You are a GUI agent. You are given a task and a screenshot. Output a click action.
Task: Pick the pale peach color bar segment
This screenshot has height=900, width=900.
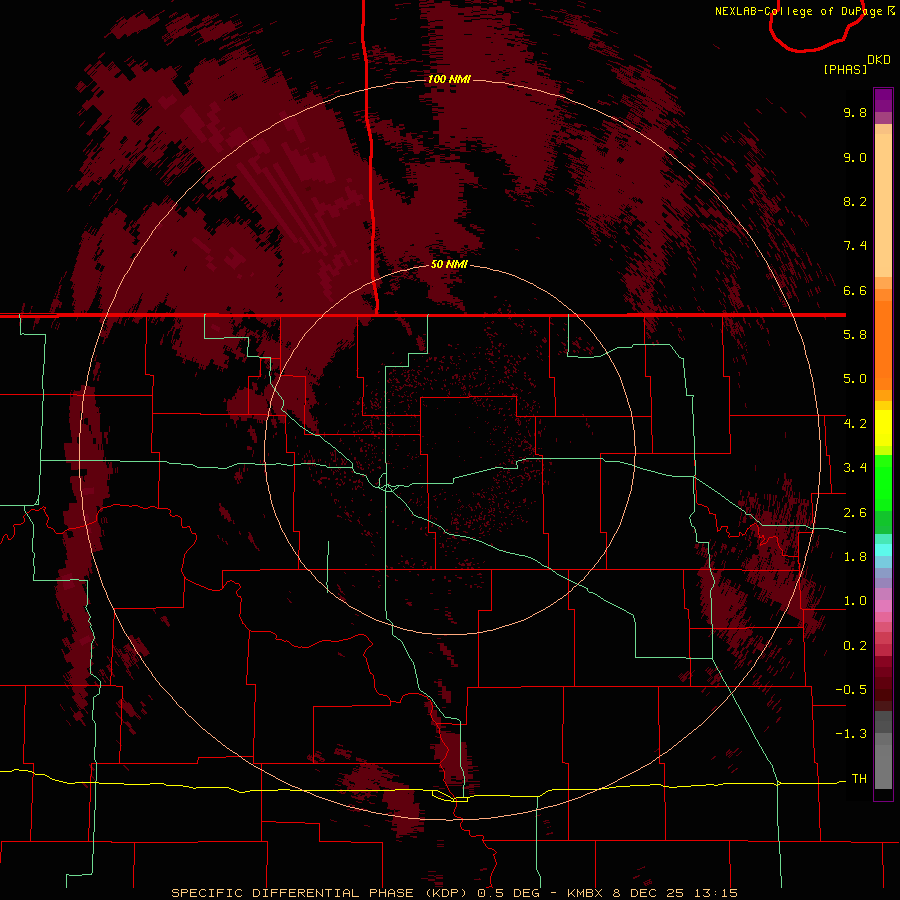[x=883, y=205]
